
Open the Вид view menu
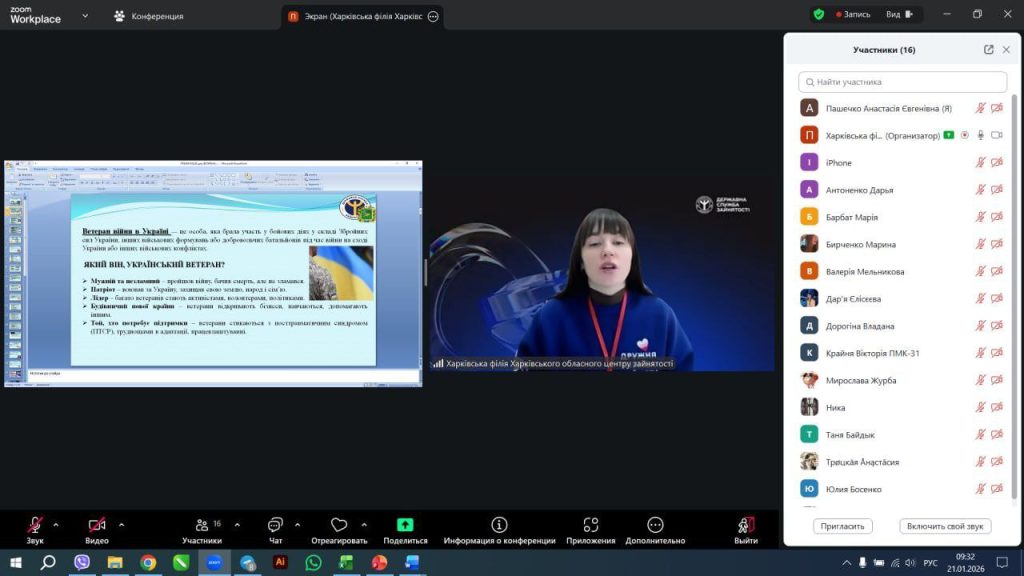pos(898,15)
